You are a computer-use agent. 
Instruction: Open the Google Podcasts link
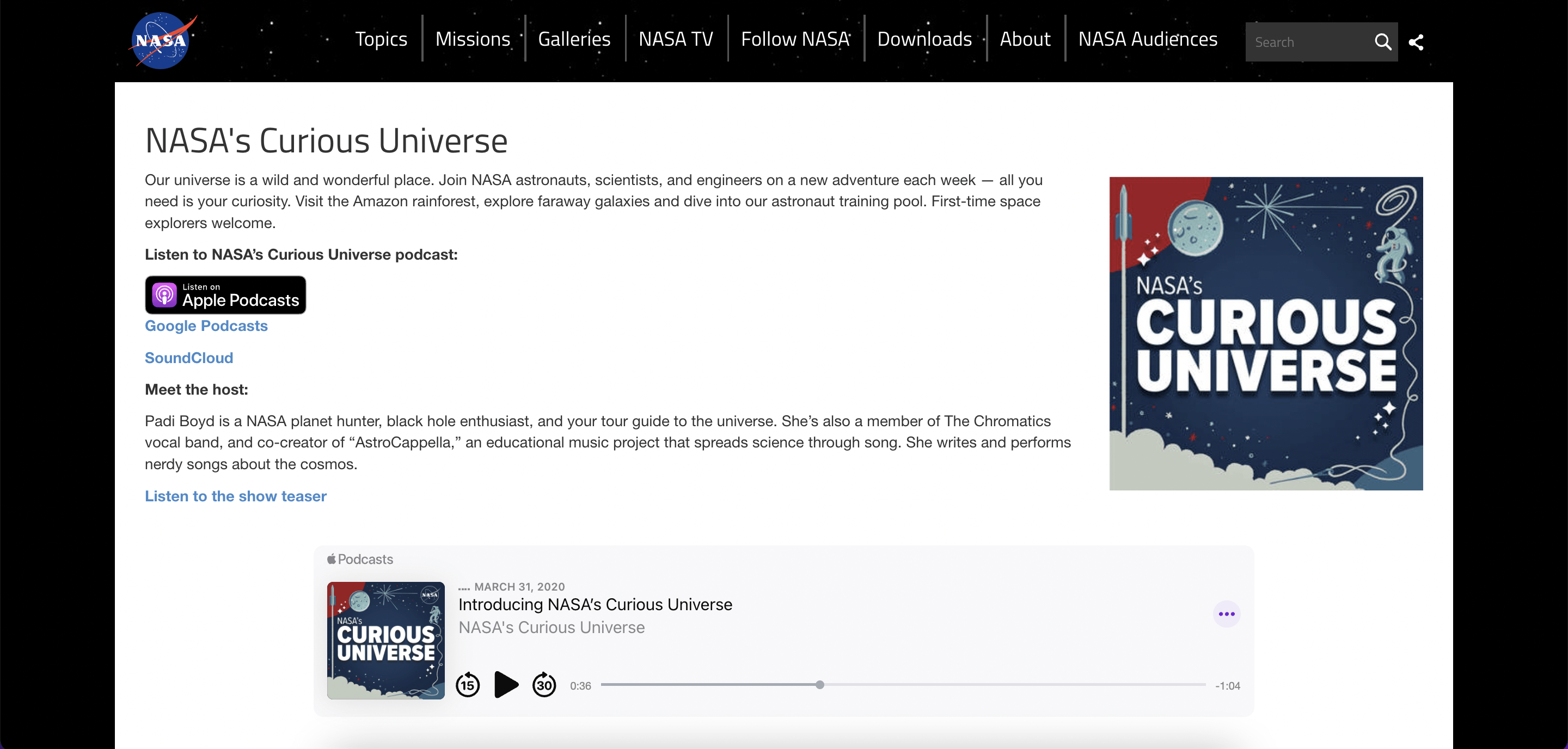[x=206, y=326]
